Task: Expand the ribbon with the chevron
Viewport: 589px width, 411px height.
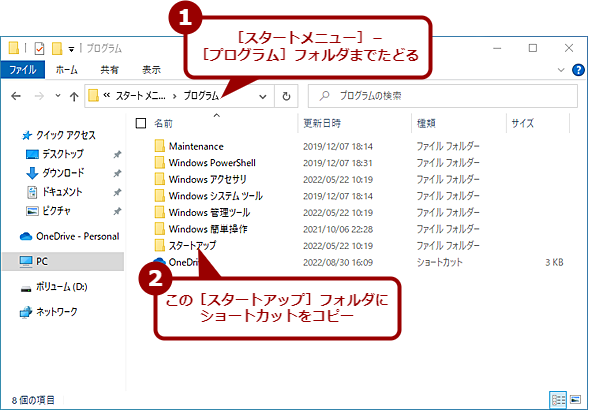Action: (x=561, y=70)
